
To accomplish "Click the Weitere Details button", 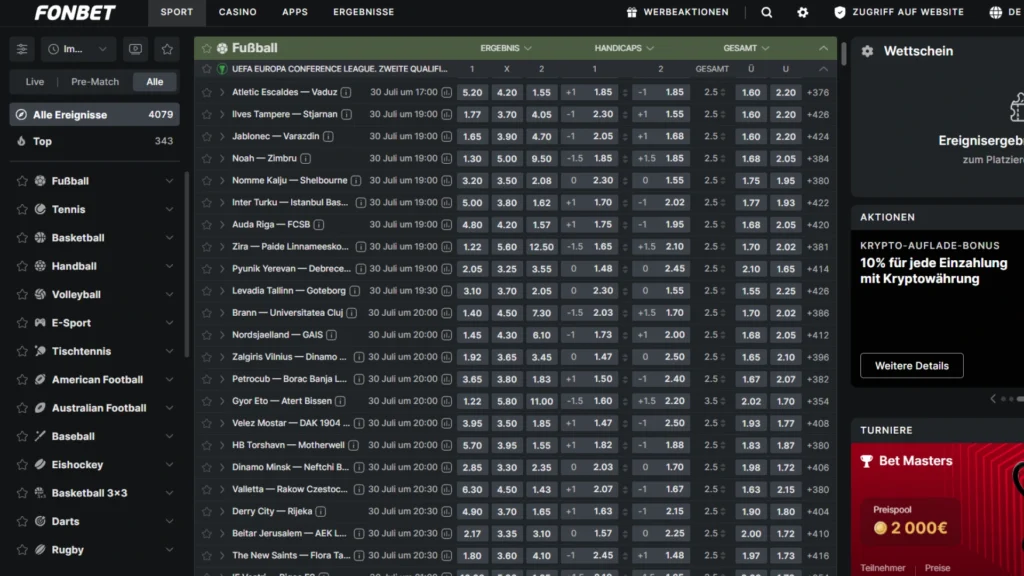I will pyautogui.click(x=911, y=366).
